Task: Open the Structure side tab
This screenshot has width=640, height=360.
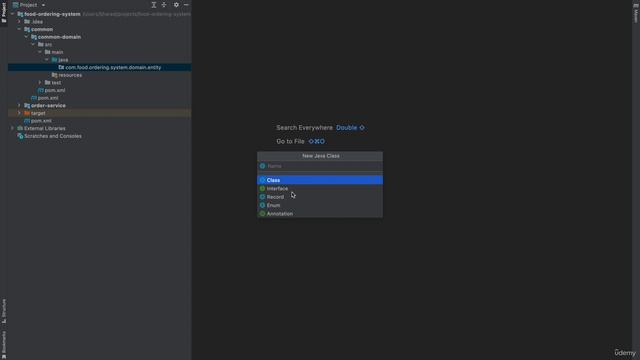Action: 4,311
